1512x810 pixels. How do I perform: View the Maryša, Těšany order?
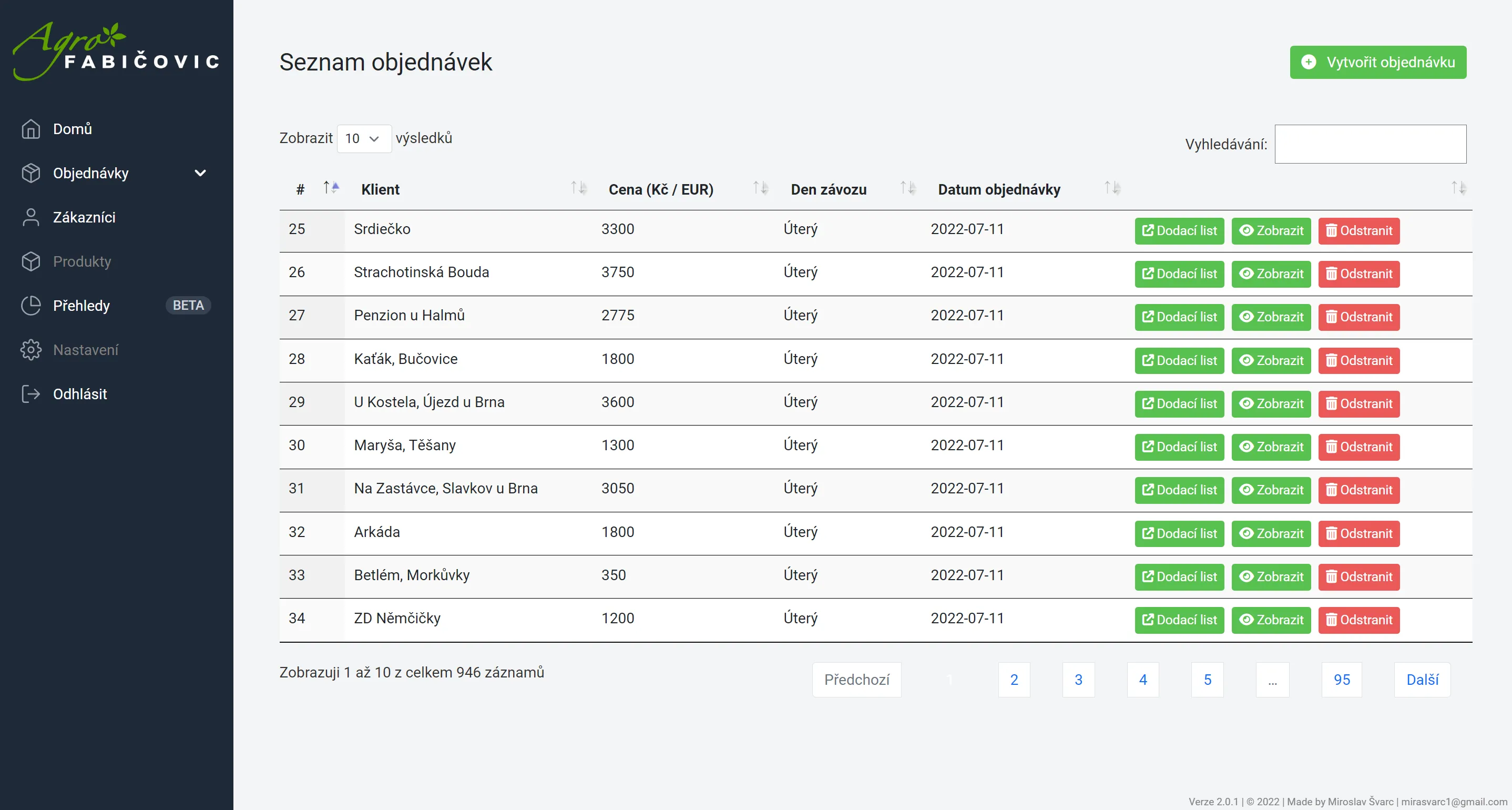[x=1271, y=447]
